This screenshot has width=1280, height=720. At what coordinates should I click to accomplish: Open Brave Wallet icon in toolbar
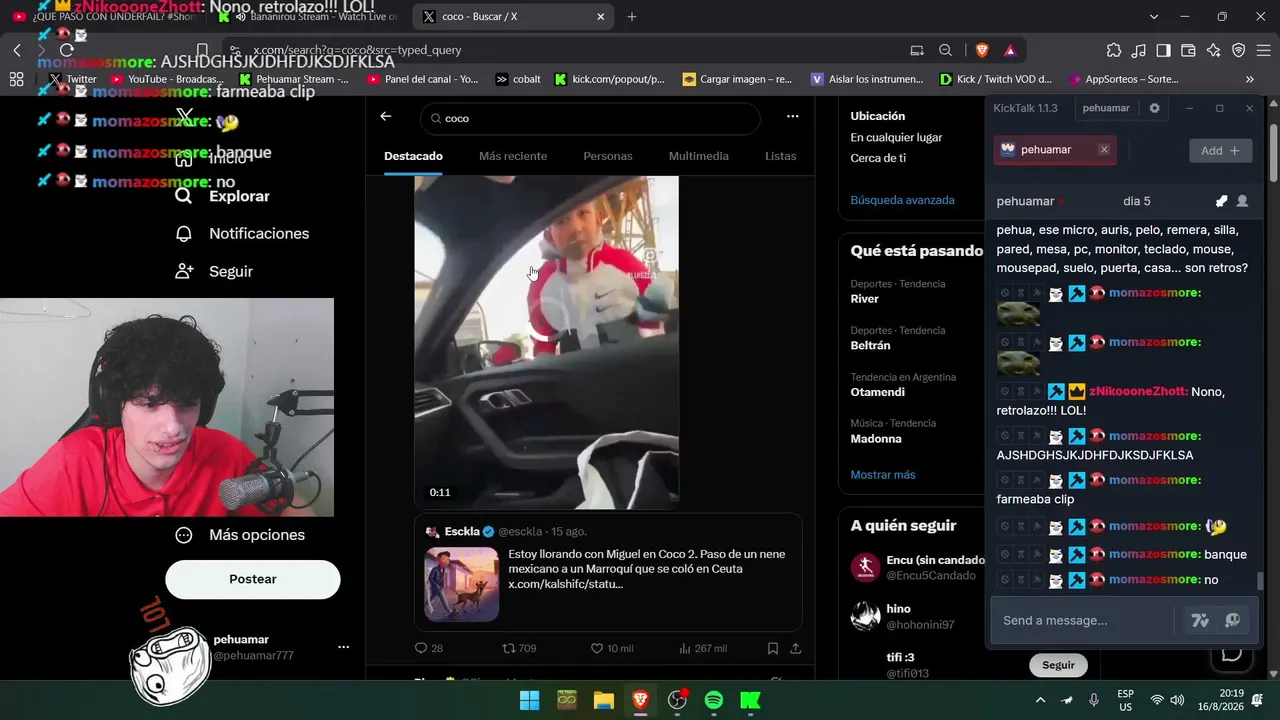pyautogui.click(x=1188, y=50)
